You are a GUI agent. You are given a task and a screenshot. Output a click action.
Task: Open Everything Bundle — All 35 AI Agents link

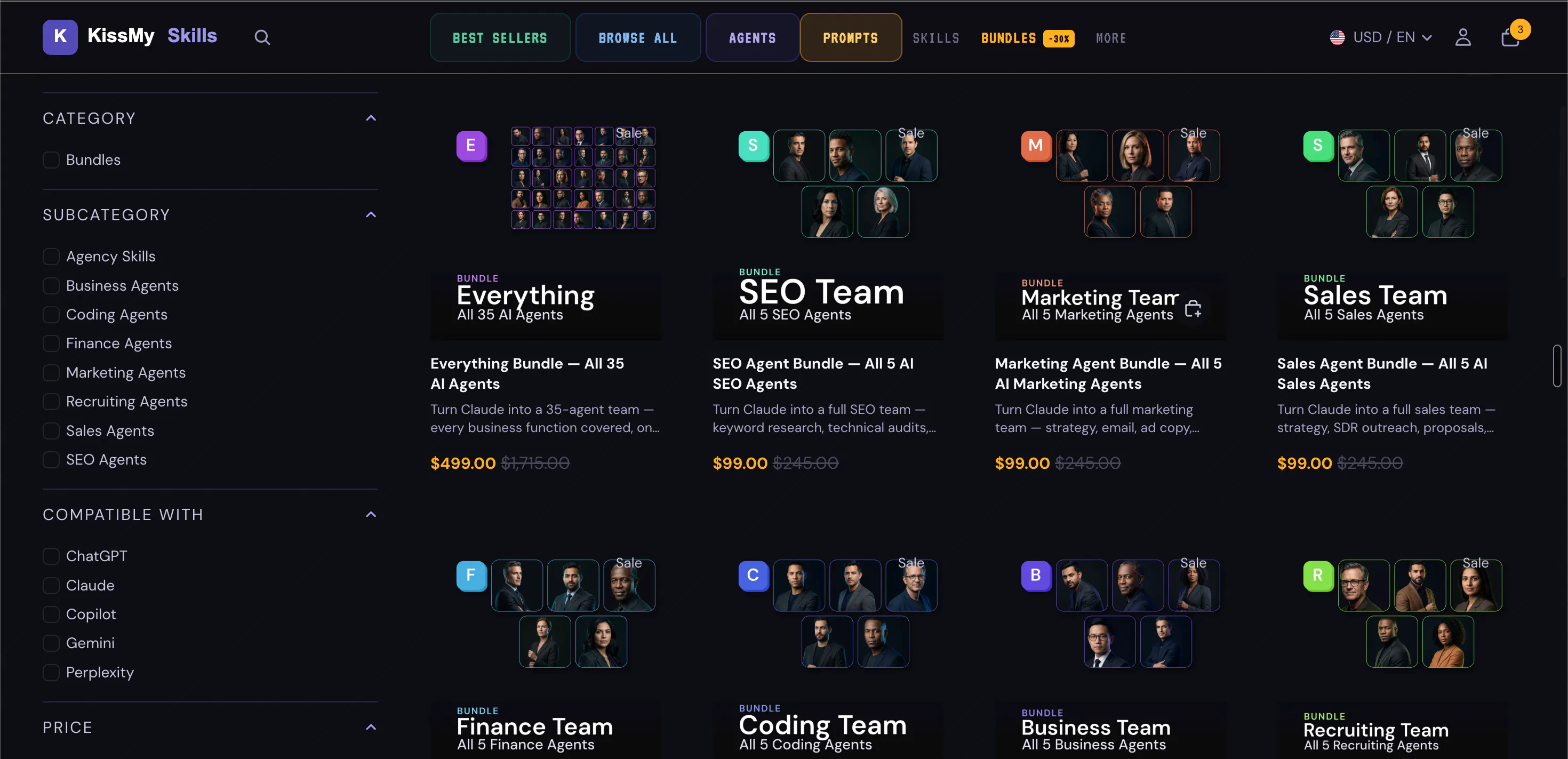(527, 374)
